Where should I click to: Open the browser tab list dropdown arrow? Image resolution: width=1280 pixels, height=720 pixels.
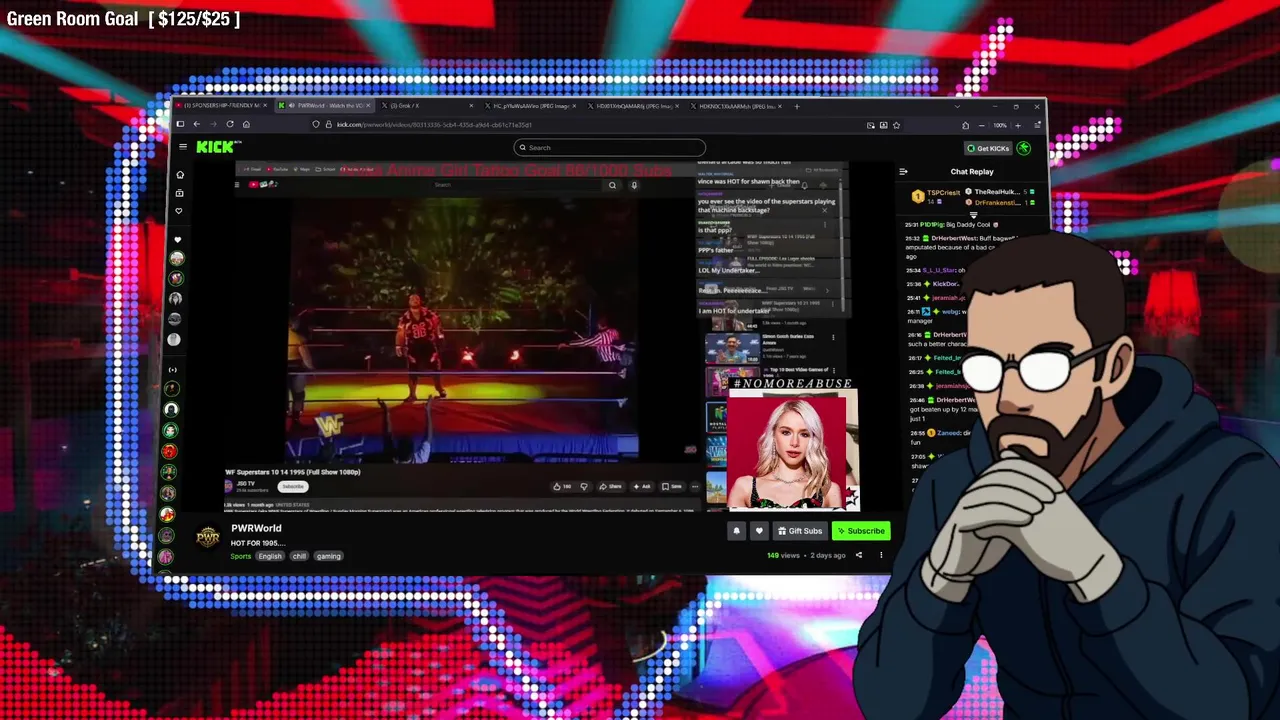pyautogui.click(x=957, y=106)
